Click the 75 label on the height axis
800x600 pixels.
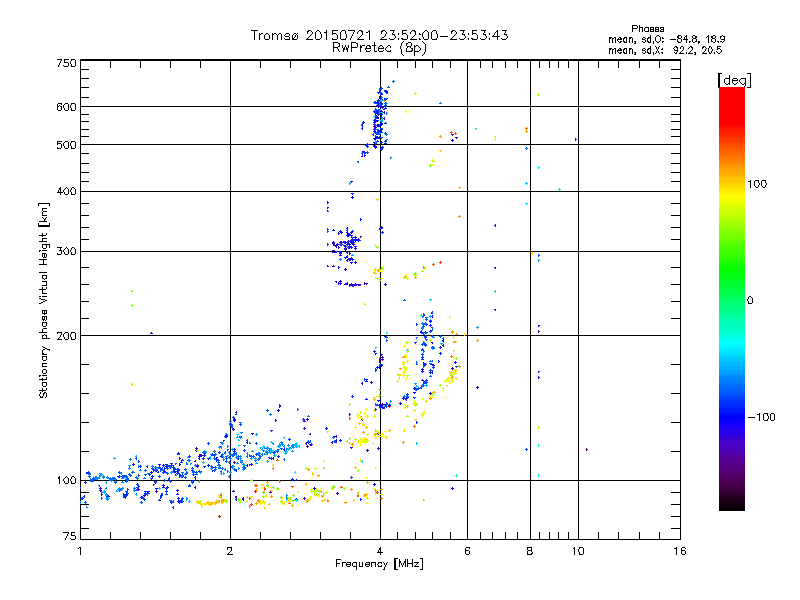(x=70, y=536)
